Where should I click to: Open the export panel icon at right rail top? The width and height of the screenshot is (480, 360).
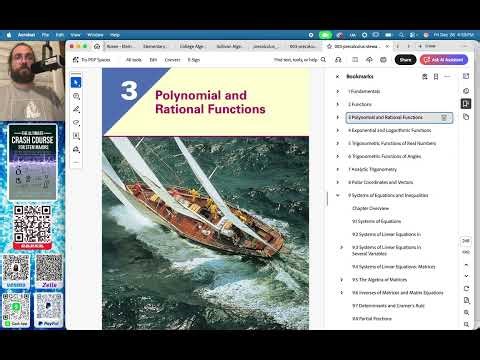pos(466,76)
